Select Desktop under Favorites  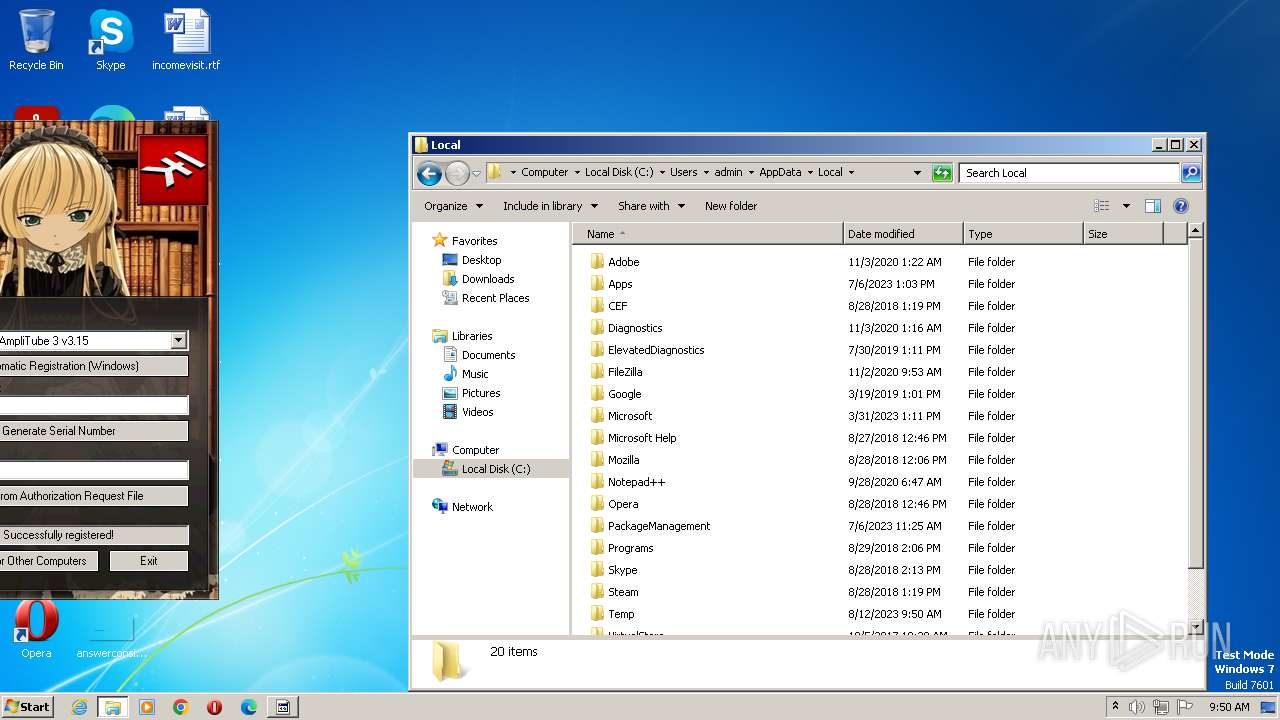click(x=481, y=260)
